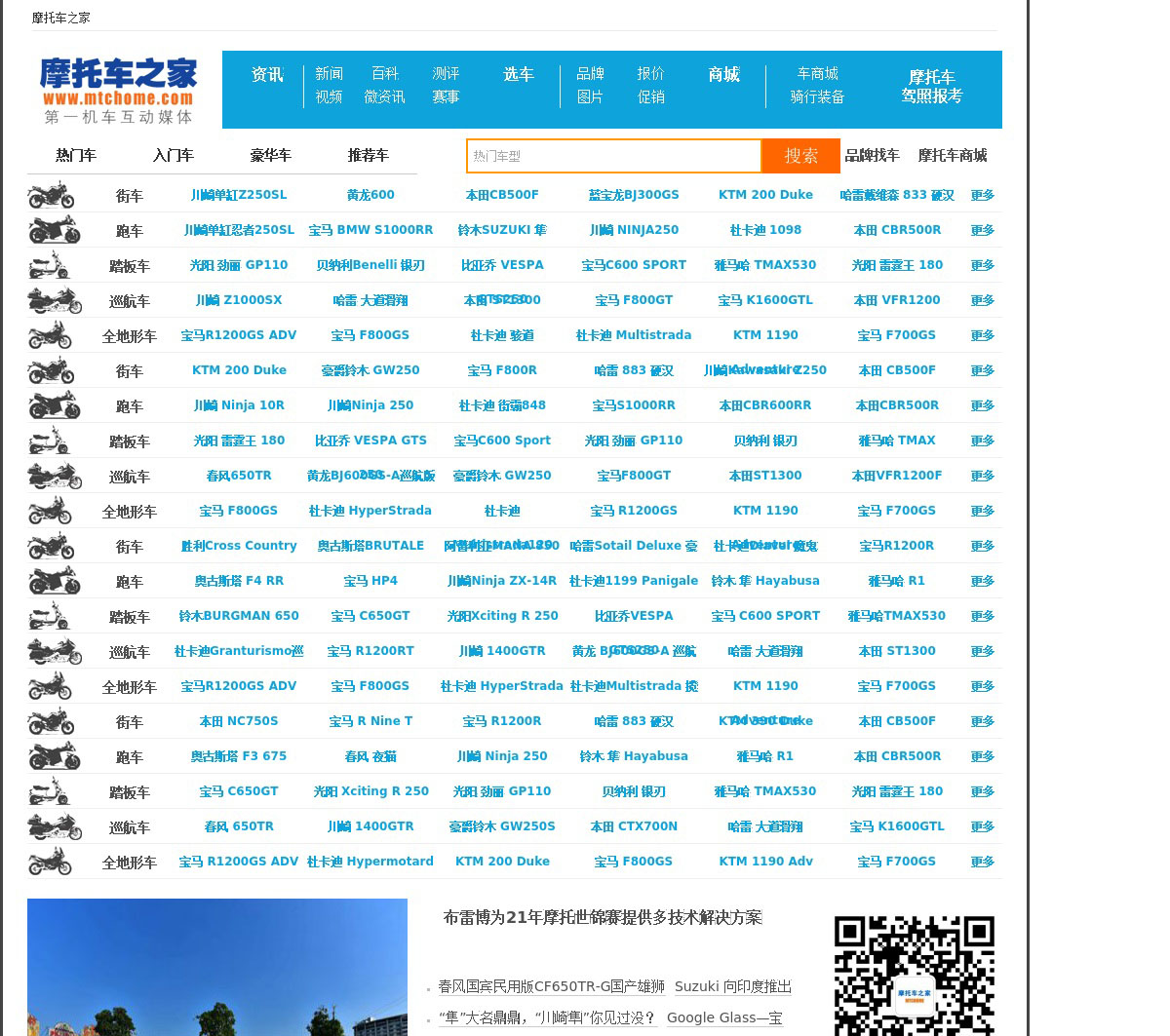Click the sportbike icon in the 奥古斯塔 F4 RR row
Viewport: 1170px width, 1036px height.
coord(55,581)
